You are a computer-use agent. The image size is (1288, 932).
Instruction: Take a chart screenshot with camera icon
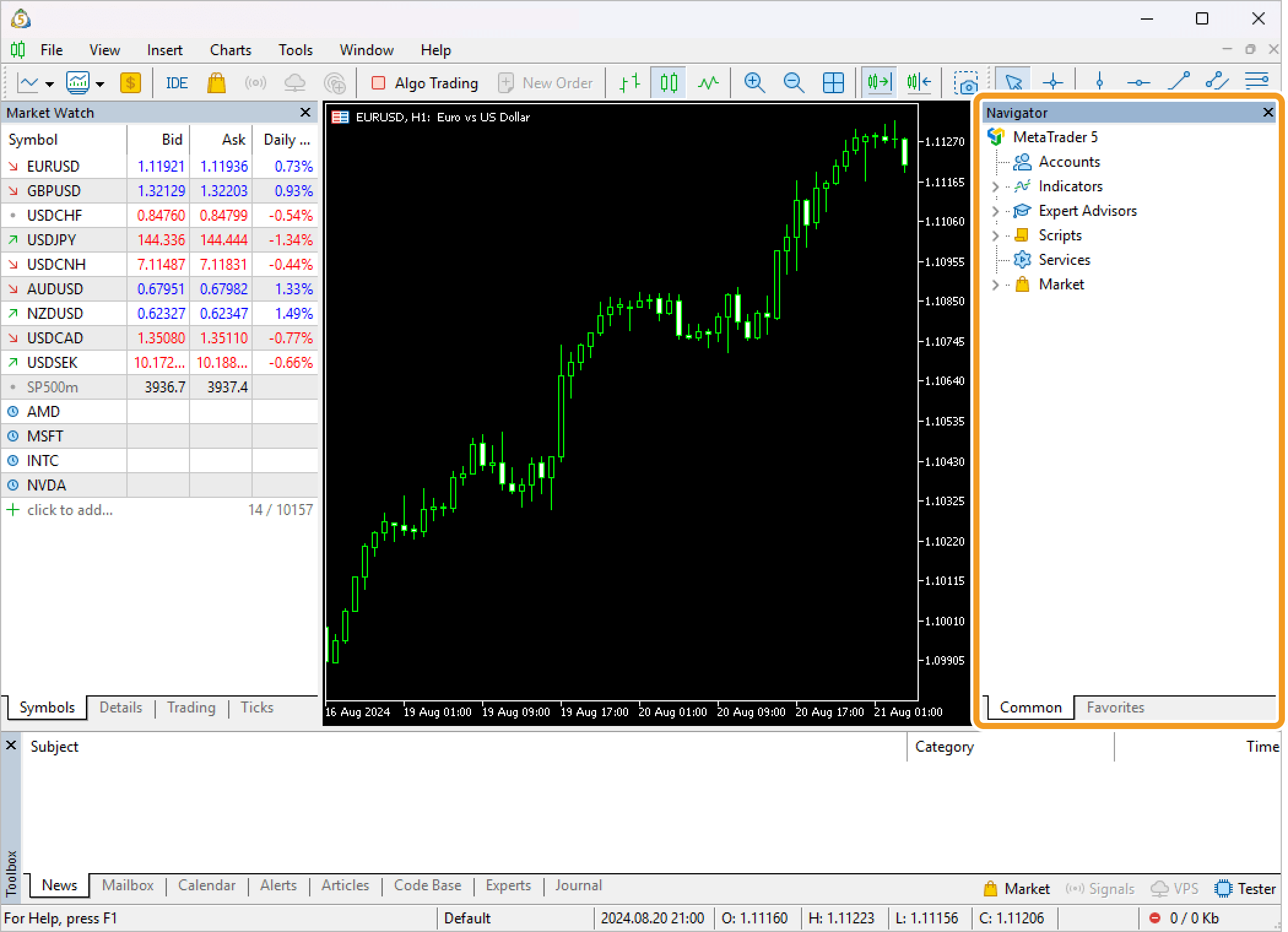click(x=966, y=83)
